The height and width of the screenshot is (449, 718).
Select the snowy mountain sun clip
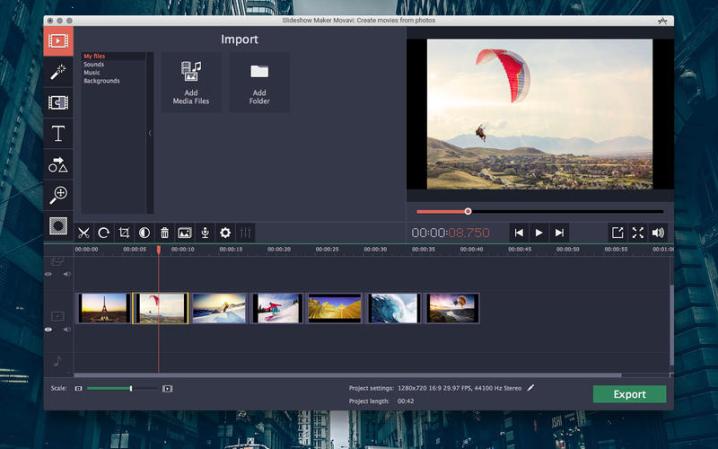pyautogui.click(x=219, y=308)
